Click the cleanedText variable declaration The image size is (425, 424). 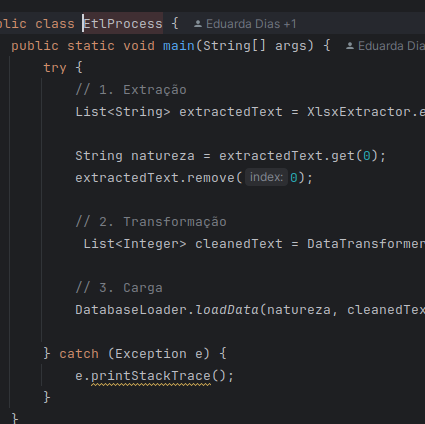click(x=239, y=244)
